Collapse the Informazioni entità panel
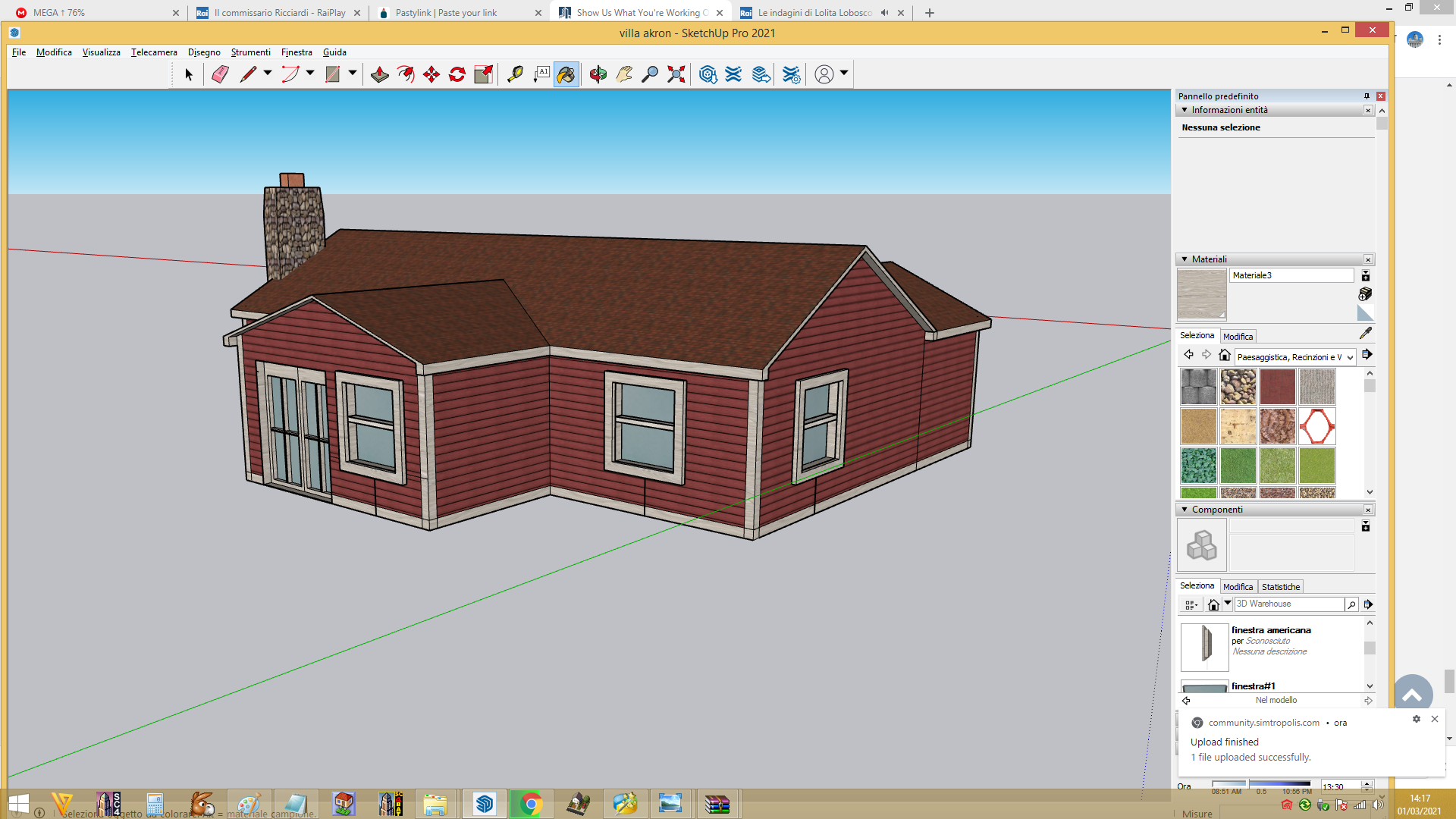The width and height of the screenshot is (1456, 819). [x=1185, y=110]
